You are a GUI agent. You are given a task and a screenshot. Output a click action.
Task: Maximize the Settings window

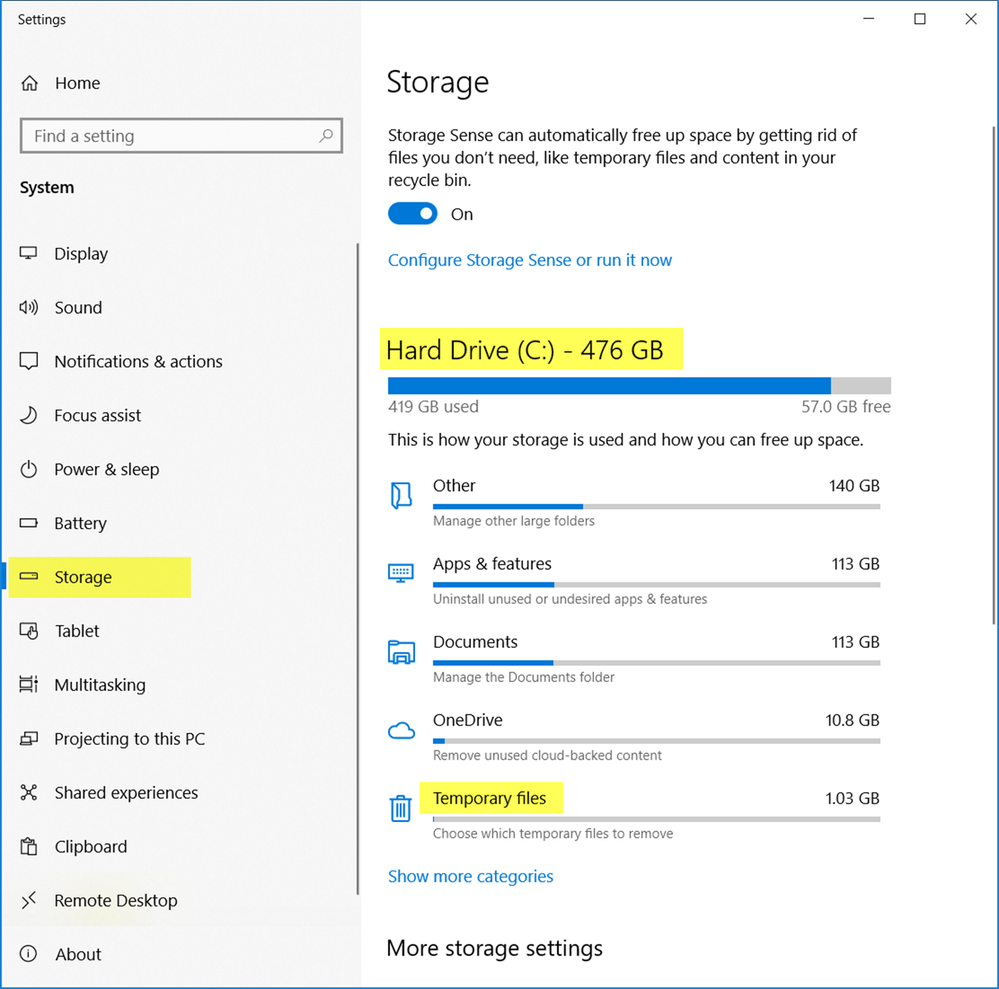click(919, 19)
